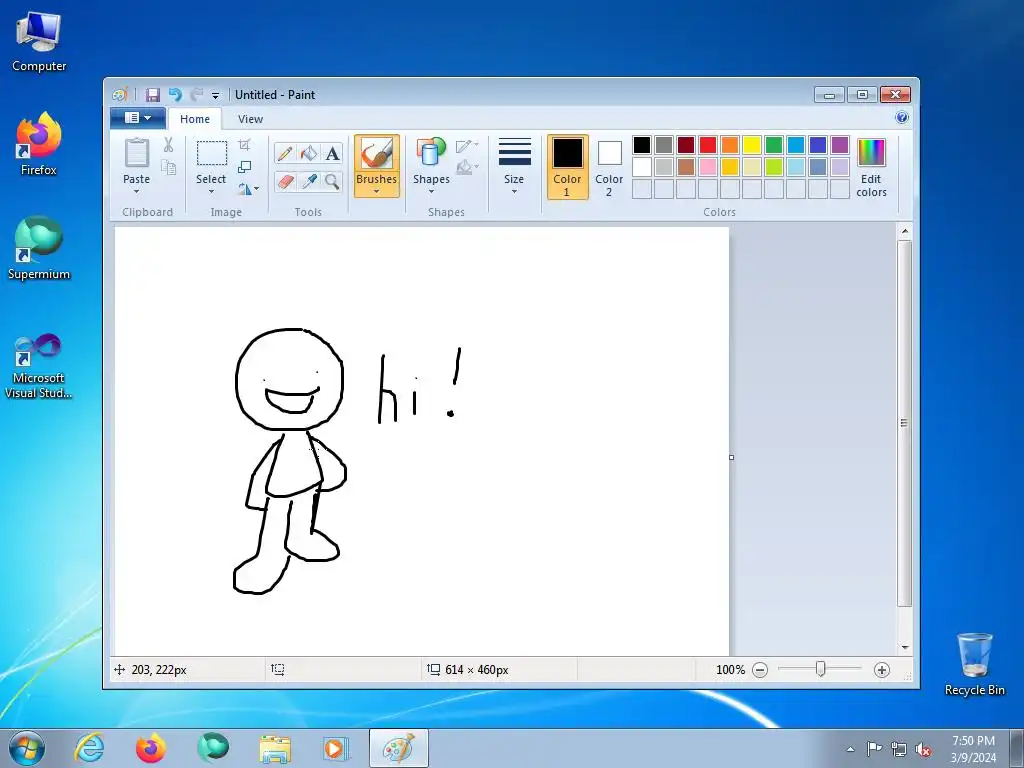Click the zoom slider handle
This screenshot has height=768, width=1024.
coord(820,669)
